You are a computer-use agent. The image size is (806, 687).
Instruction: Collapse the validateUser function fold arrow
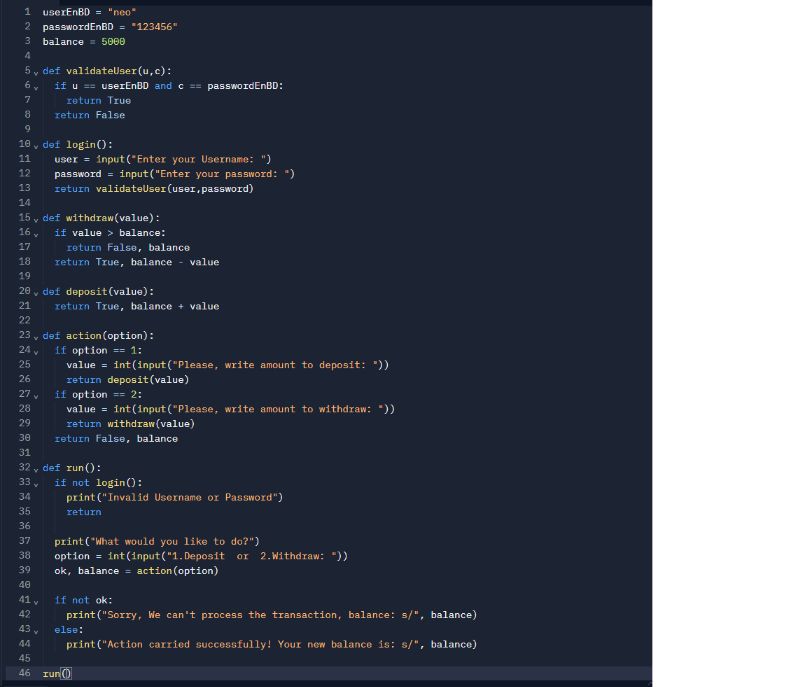[x=36, y=73]
